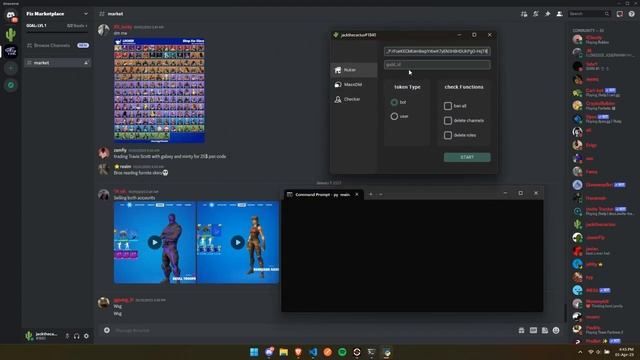Screen dimensions: 640x360
Task: Tick the ban all checkbox
Action: [x=448, y=106]
